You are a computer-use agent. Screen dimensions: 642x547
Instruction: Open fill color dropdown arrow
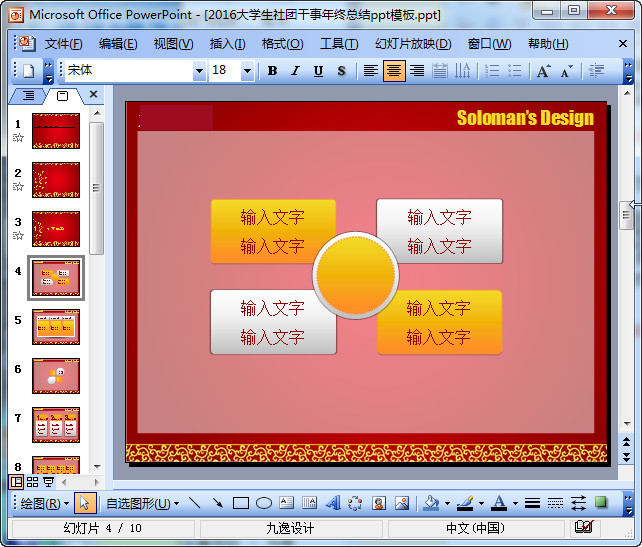click(448, 503)
